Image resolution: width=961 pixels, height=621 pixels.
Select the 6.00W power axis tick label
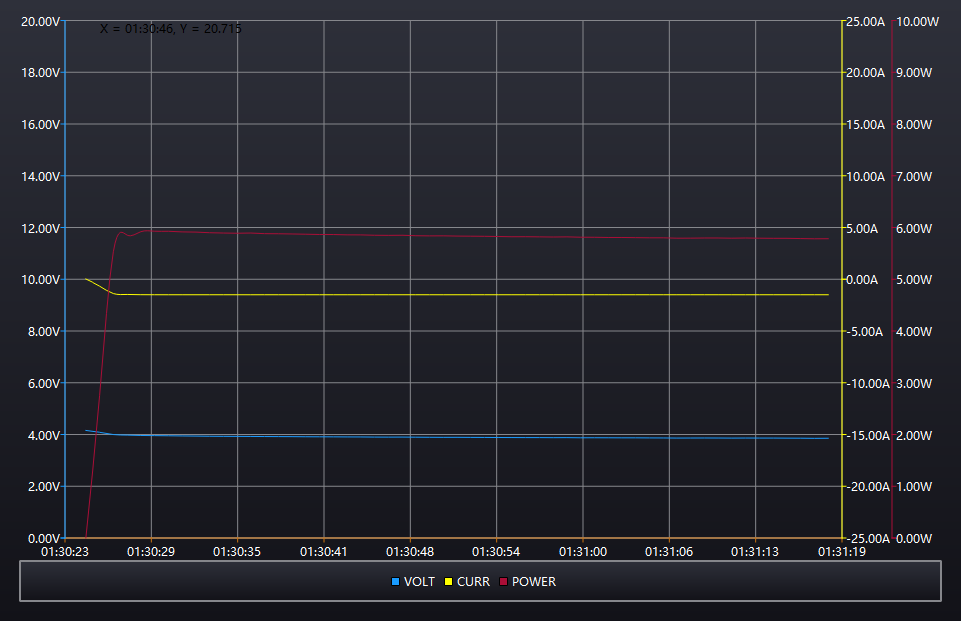coord(915,228)
